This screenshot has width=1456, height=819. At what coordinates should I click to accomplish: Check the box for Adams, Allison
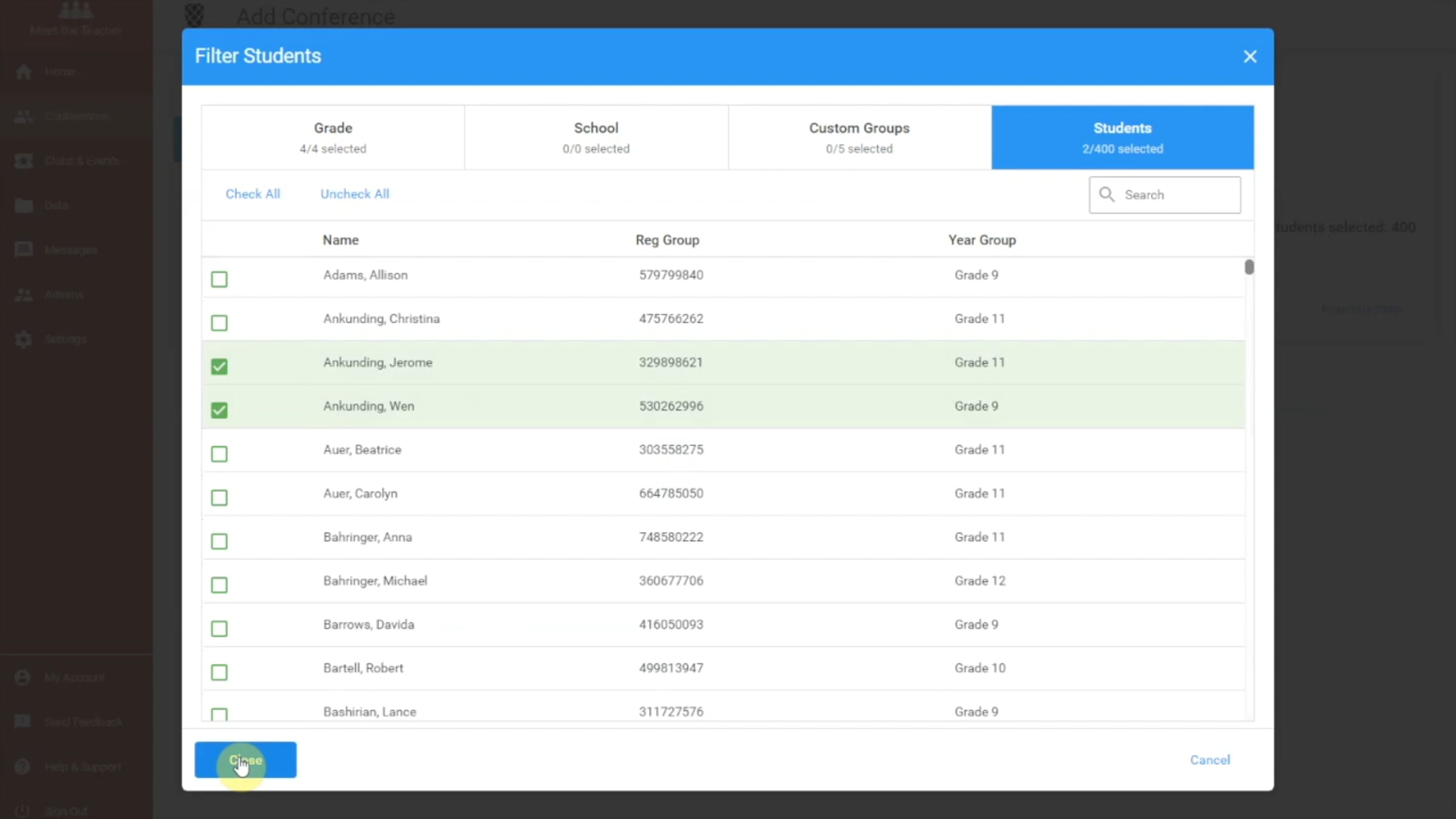219,279
